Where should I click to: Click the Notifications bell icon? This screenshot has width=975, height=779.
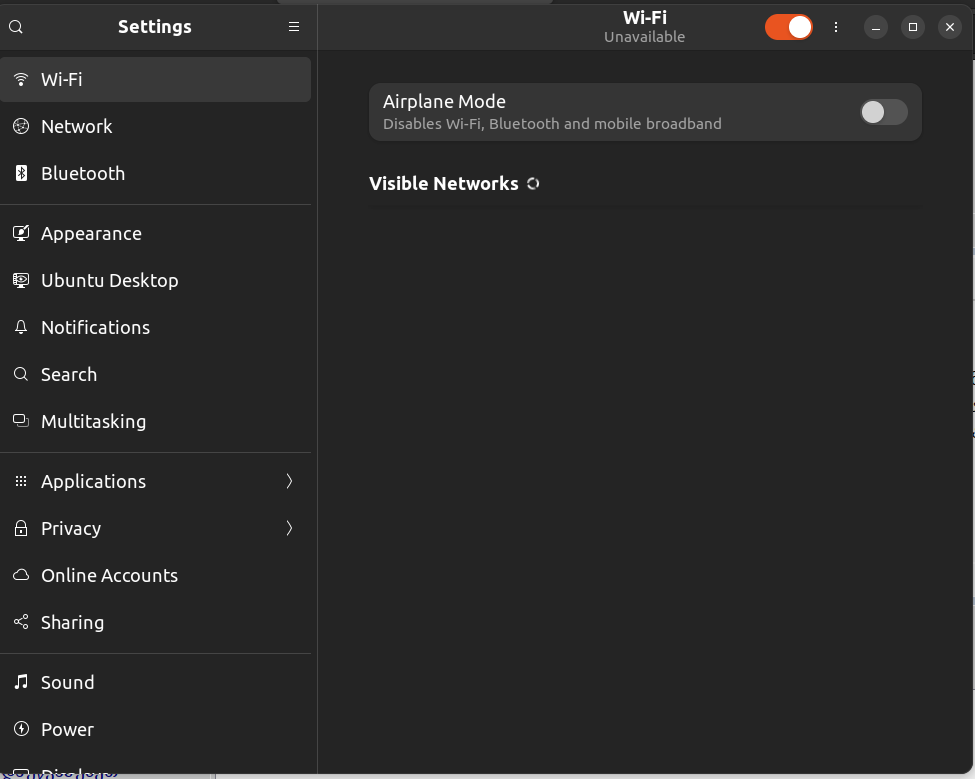21,327
